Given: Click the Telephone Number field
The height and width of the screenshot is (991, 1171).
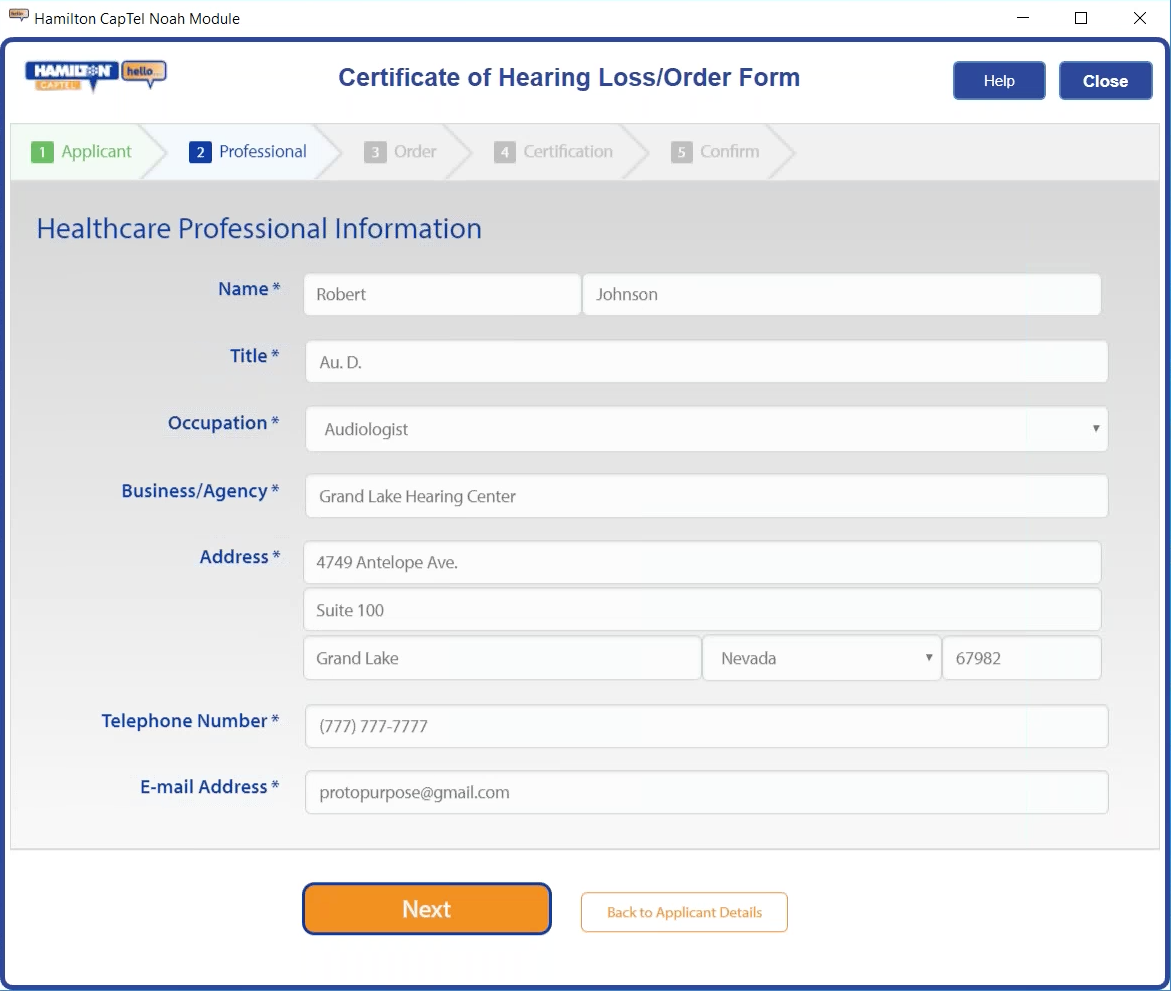Looking at the screenshot, I should point(706,726).
